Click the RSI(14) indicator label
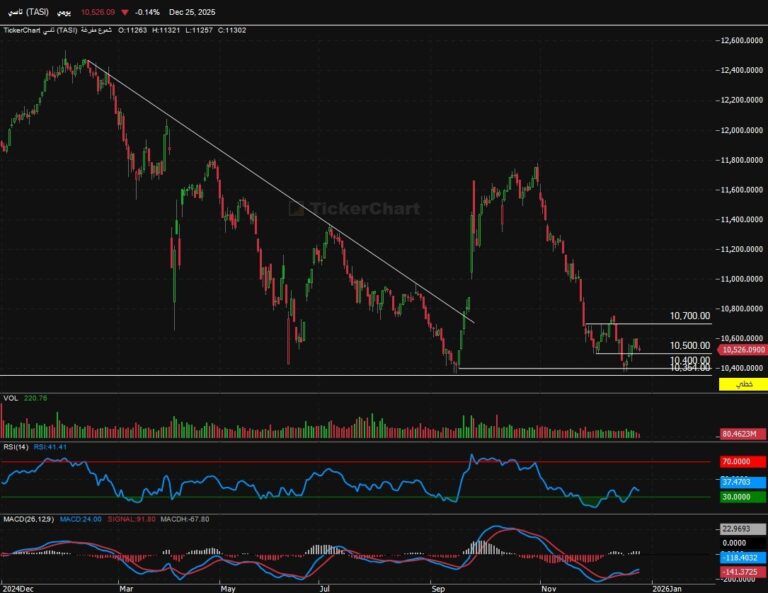768x593 pixels. click(x=15, y=447)
